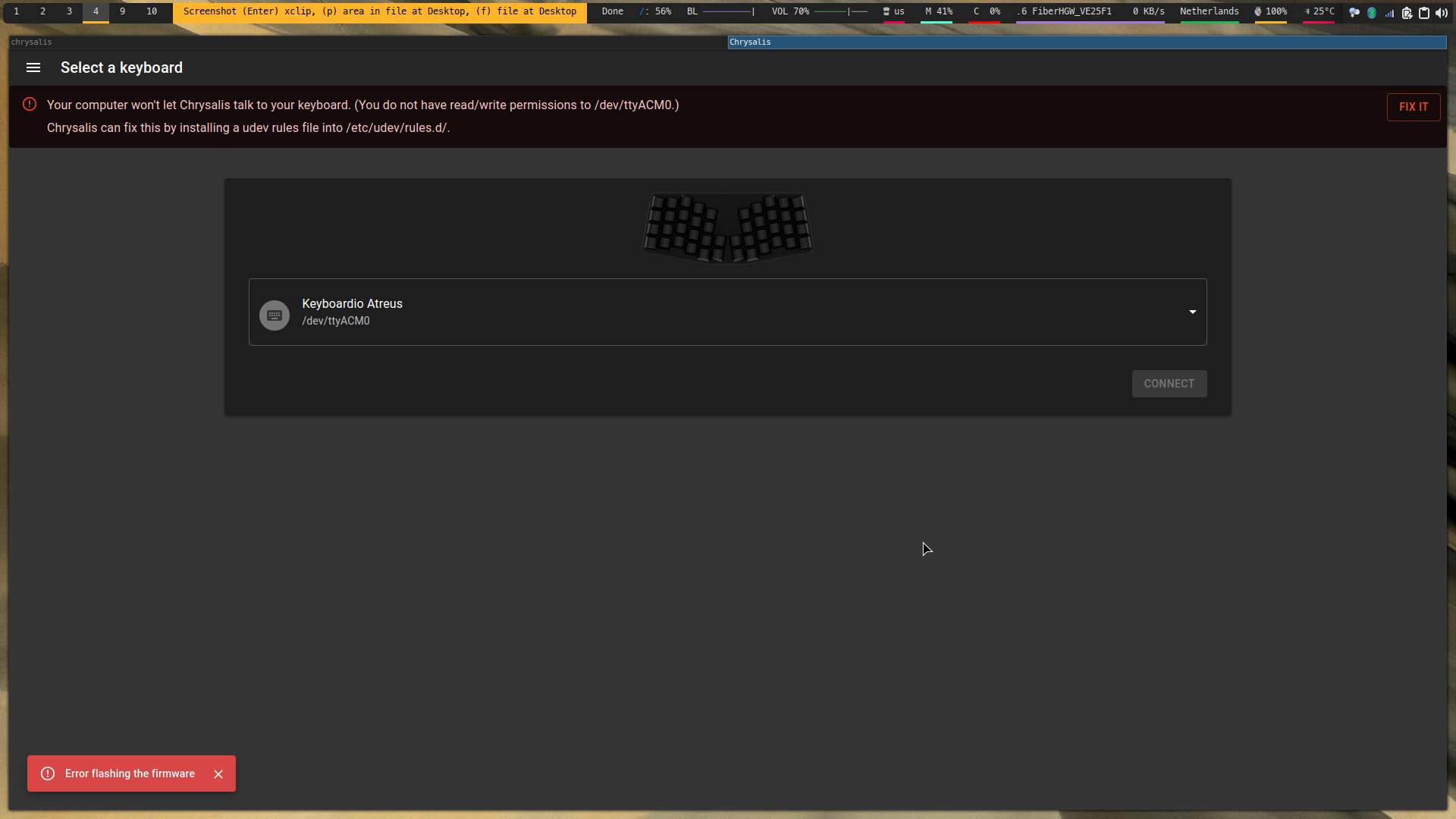This screenshot has width=1456, height=819.
Task: Click the error icon in the firmware notification
Action: [47, 773]
